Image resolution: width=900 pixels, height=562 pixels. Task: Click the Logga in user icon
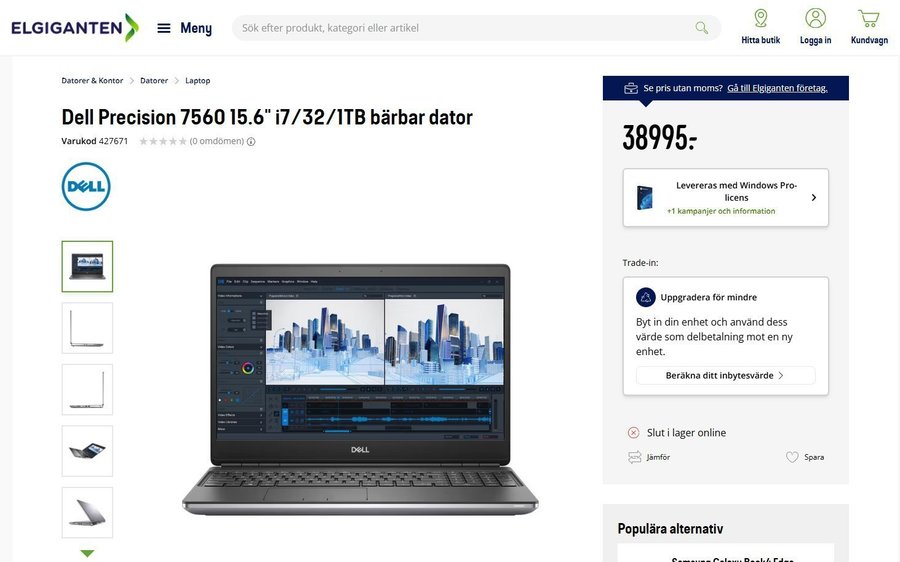coord(815,18)
